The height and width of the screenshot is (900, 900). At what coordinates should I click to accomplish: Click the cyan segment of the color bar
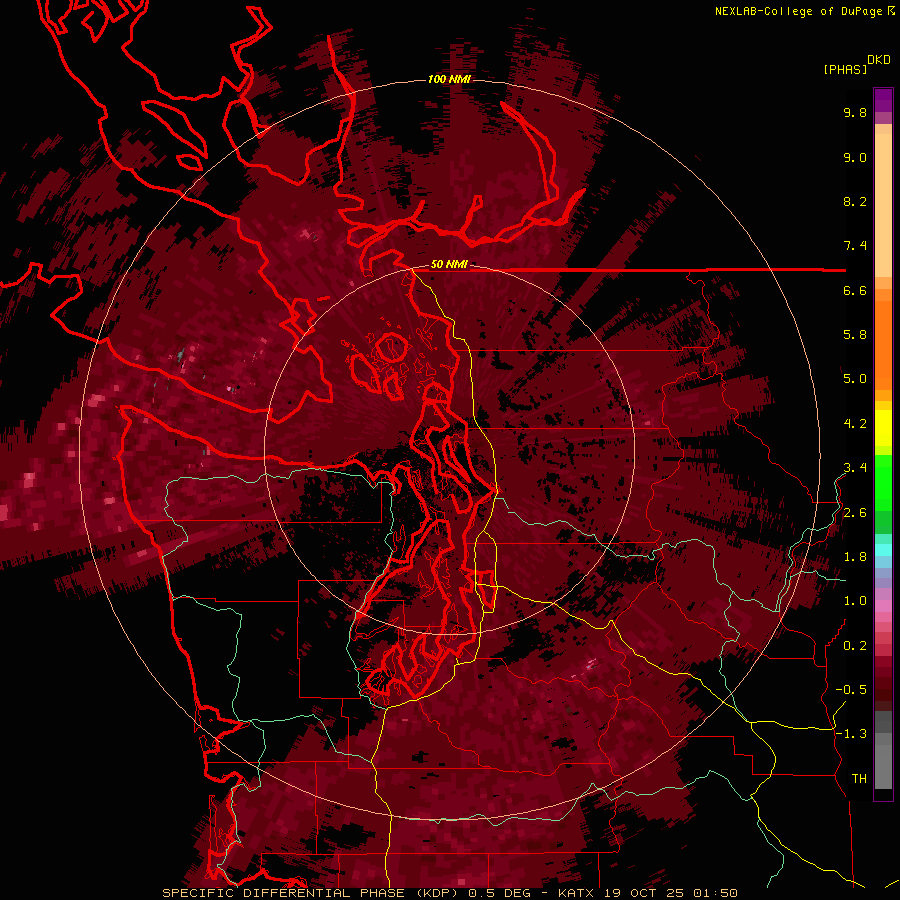[883, 549]
